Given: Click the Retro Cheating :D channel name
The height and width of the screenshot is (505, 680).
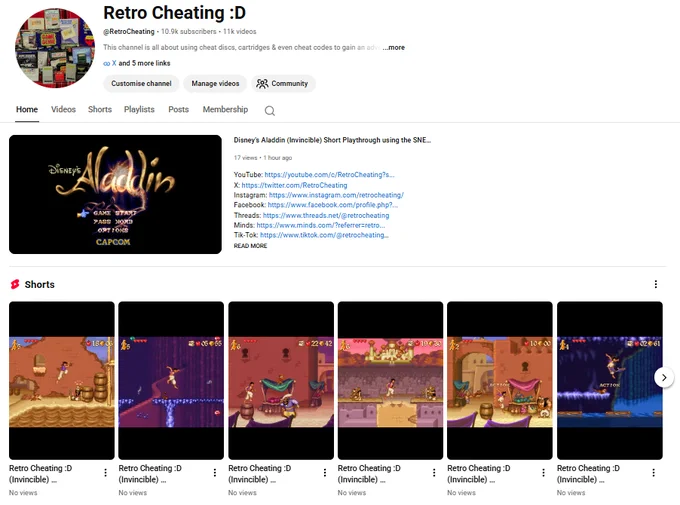Looking at the screenshot, I should point(174,13).
